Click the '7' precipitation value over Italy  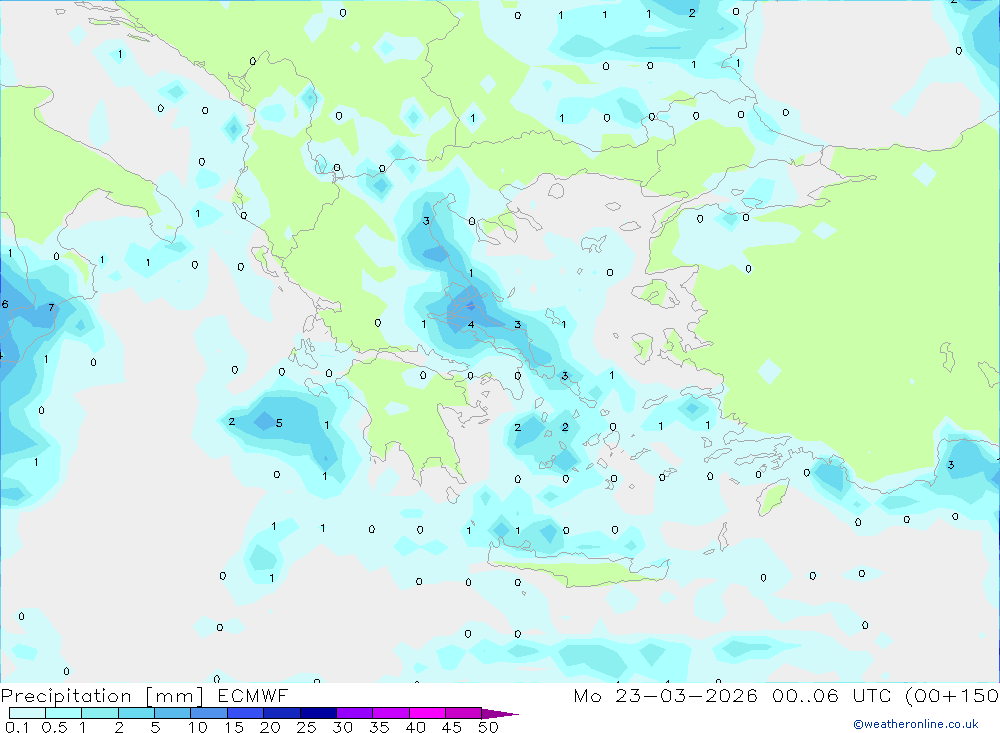(x=51, y=308)
